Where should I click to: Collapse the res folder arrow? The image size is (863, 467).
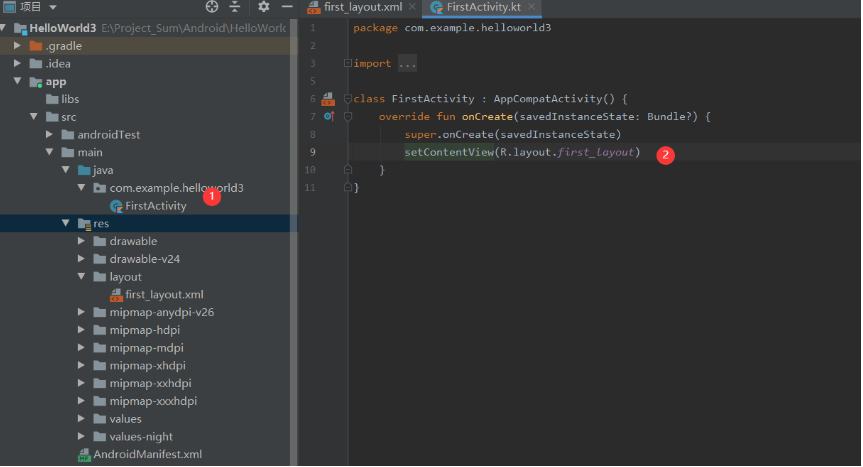(65, 223)
